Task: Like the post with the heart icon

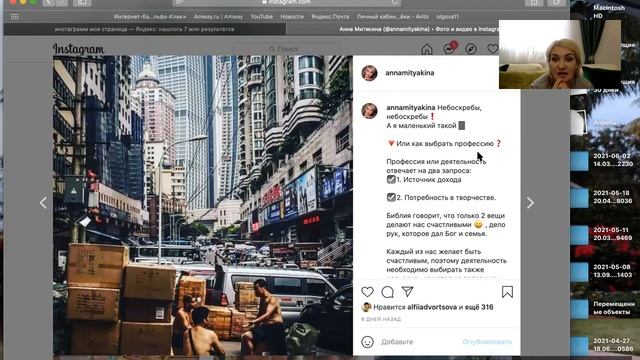Action: (367, 291)
